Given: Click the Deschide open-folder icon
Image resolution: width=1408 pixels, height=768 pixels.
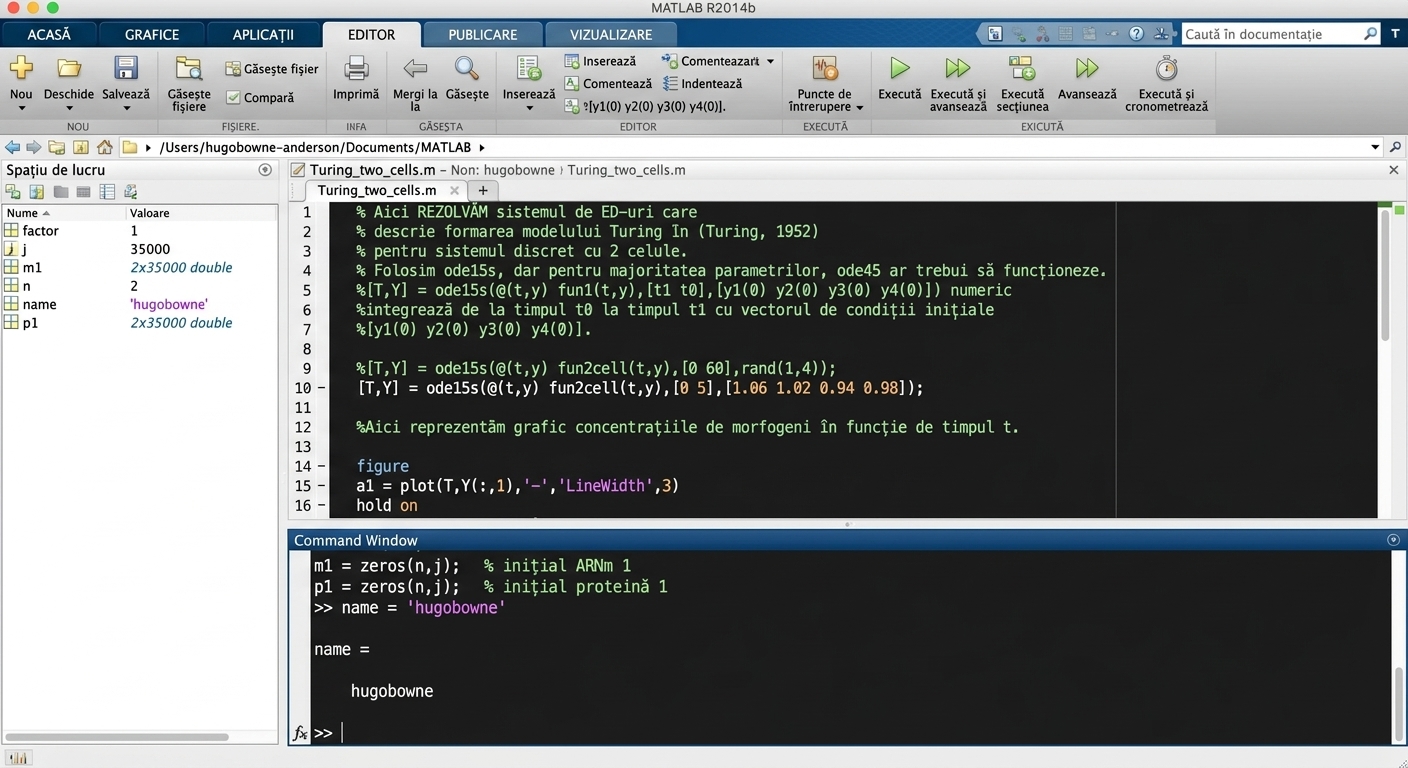Looking at the screenshot, I should (x=69, y=68).
